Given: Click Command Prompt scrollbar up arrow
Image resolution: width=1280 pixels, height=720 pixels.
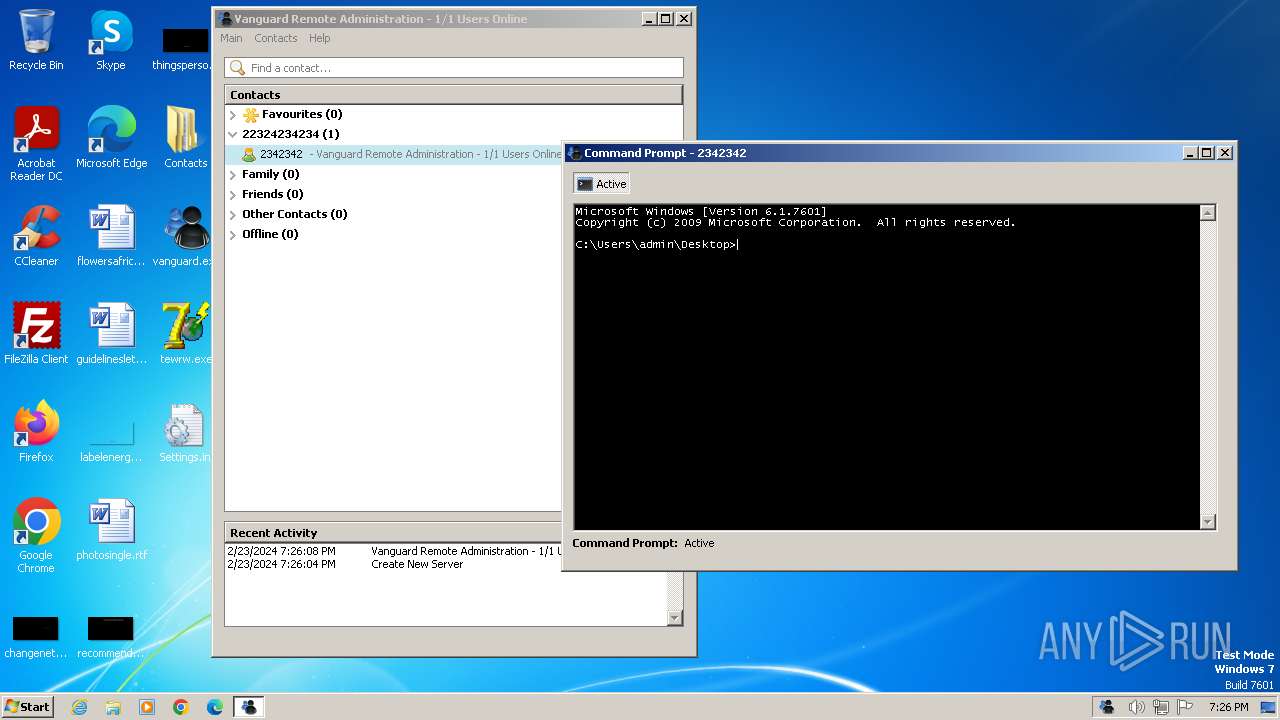Looking at the screenshot, I should 1208,213.
